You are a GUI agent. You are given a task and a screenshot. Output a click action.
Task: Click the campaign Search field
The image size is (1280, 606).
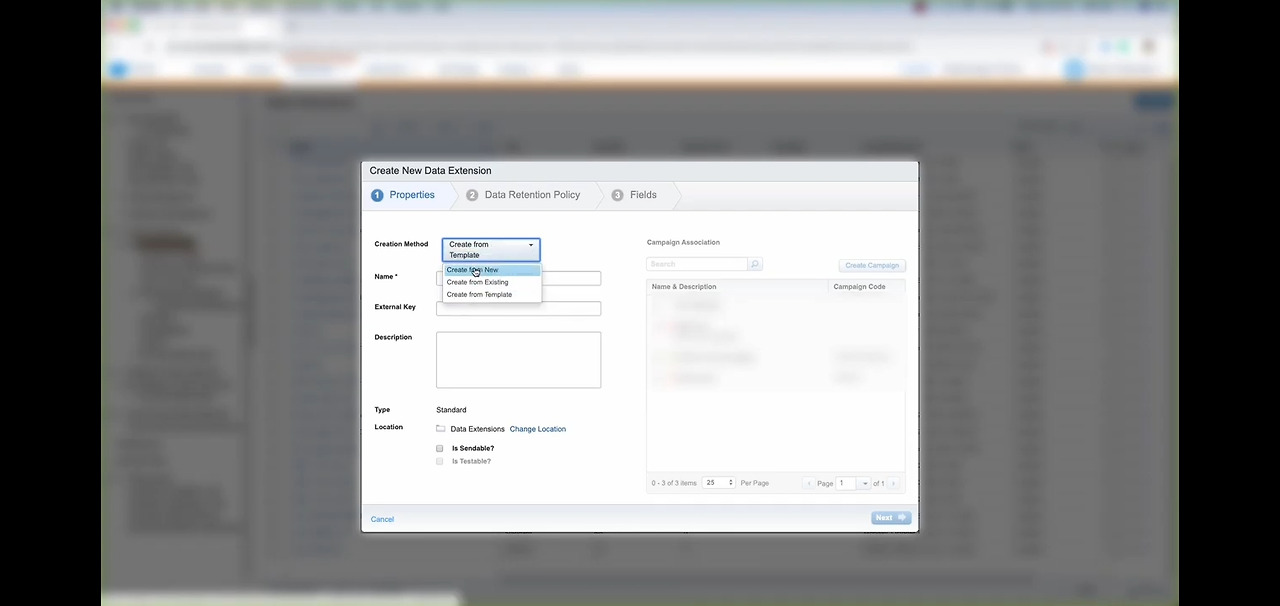(x=697, y=264)
